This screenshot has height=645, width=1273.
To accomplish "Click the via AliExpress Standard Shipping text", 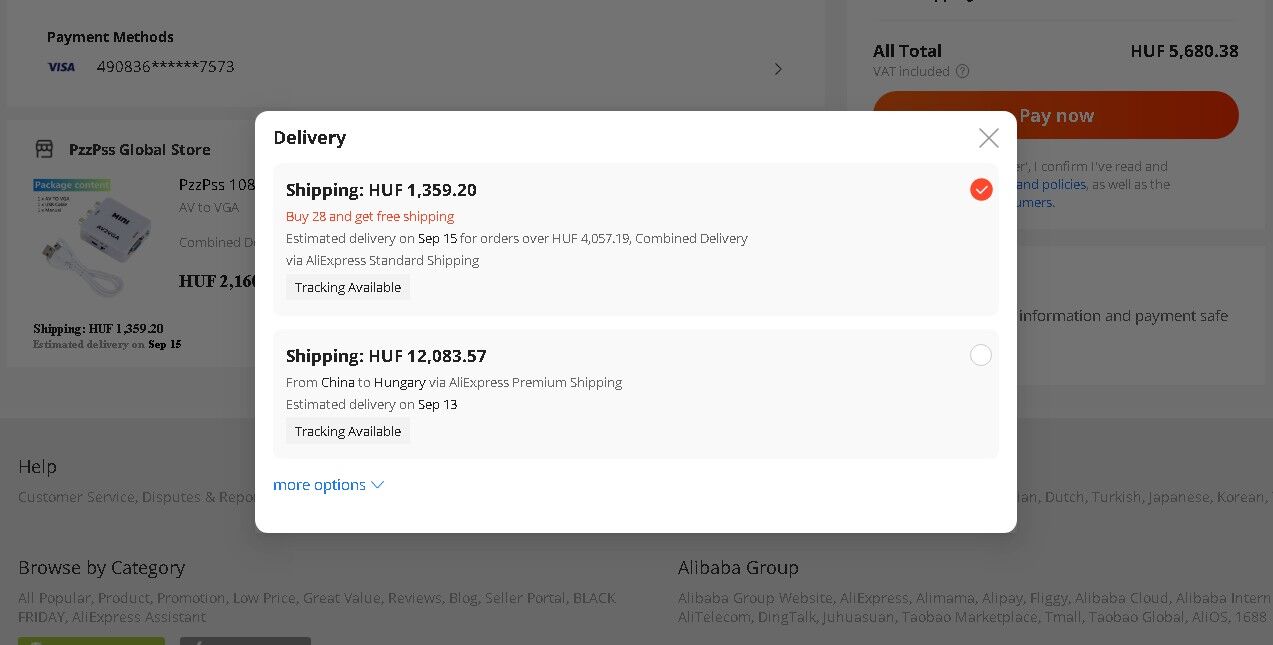I will [382, 260].
